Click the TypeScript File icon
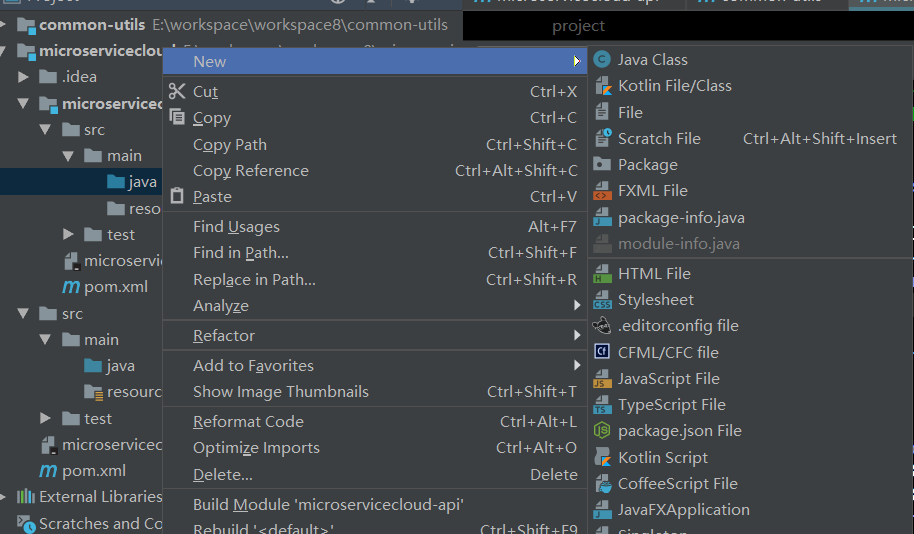 pos(602,405)
